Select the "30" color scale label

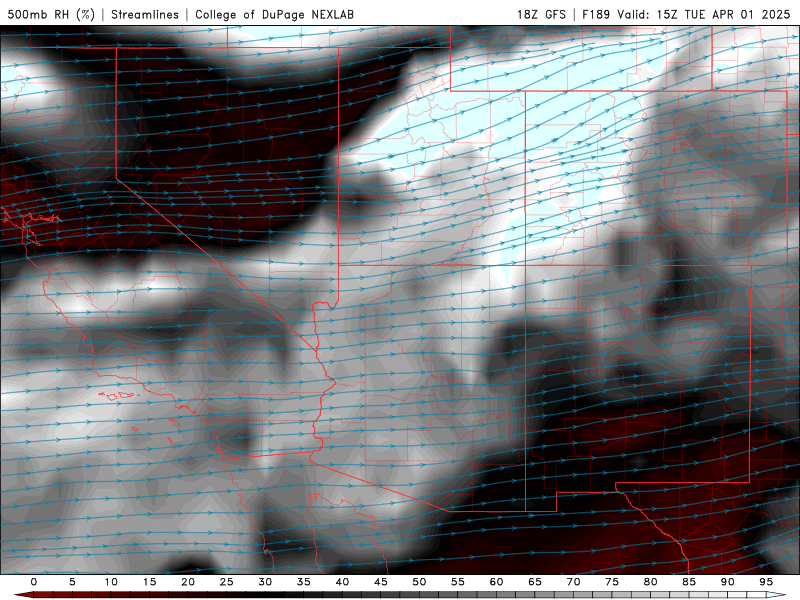tap(265, 582)
